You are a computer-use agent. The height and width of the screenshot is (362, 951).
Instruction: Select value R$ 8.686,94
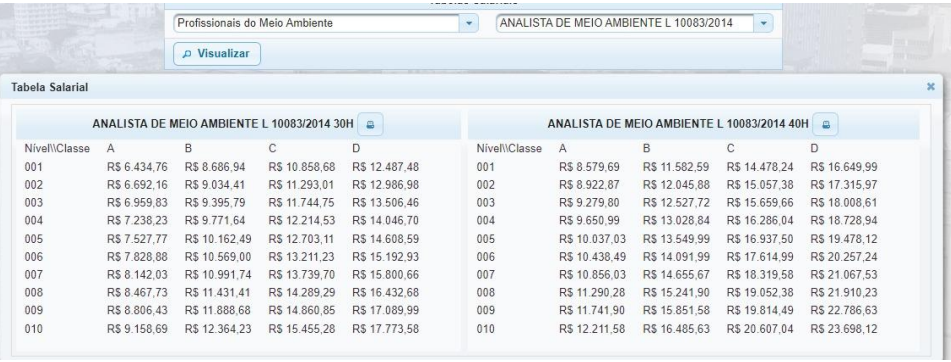pyautogui.click(x=215, y=167)
